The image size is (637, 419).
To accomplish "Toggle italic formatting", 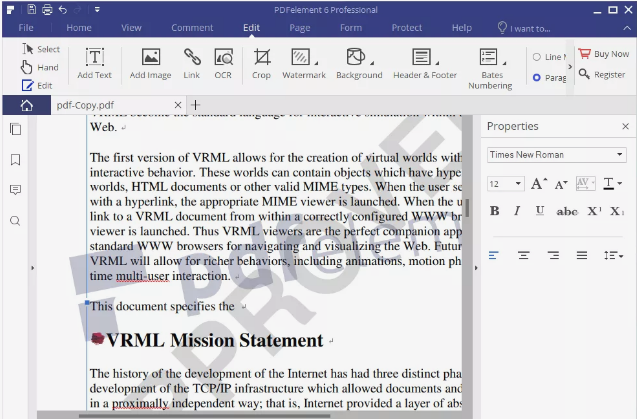I will [517, 211].
